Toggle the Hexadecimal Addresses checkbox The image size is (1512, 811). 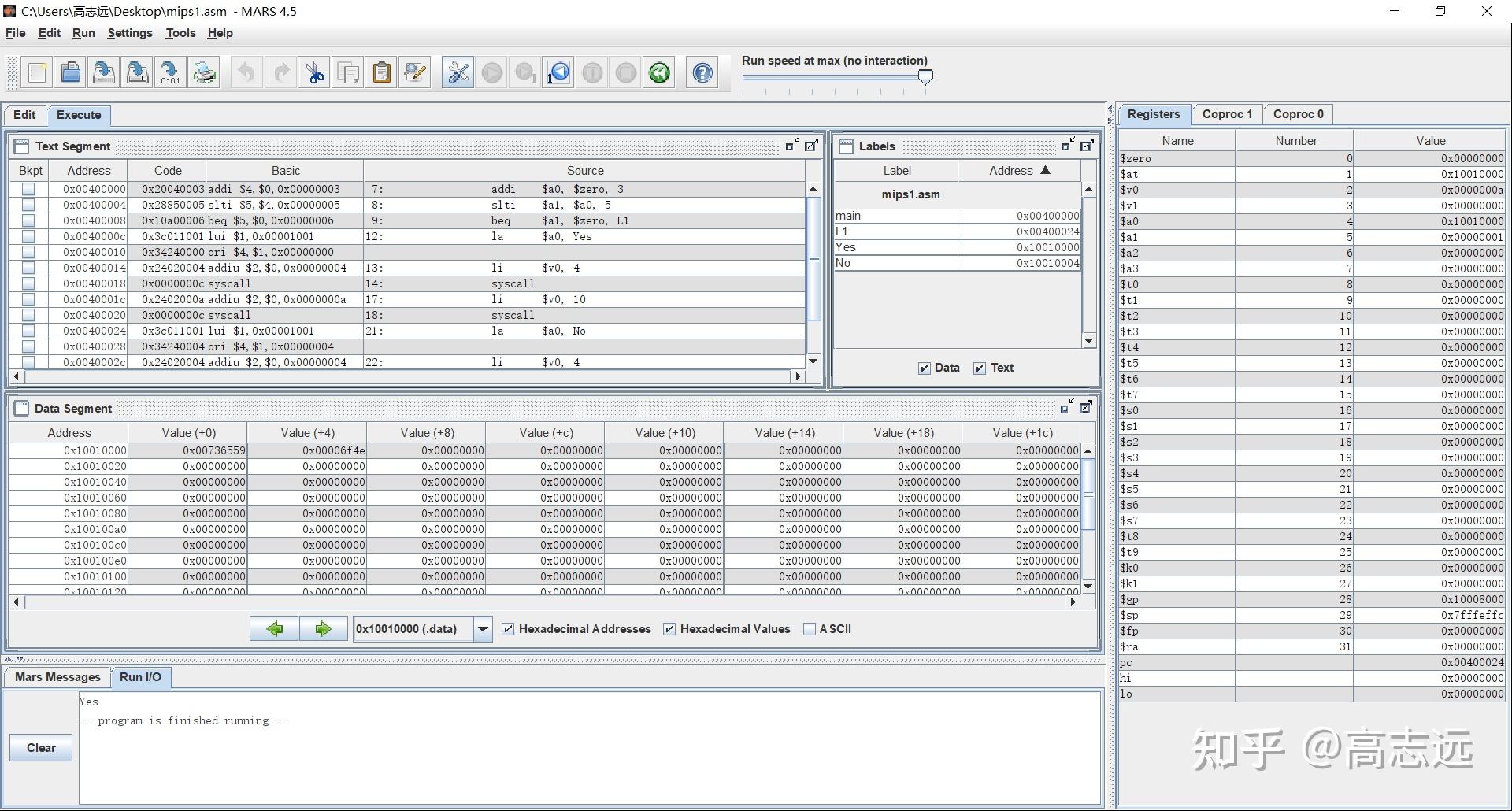point(509,629)
